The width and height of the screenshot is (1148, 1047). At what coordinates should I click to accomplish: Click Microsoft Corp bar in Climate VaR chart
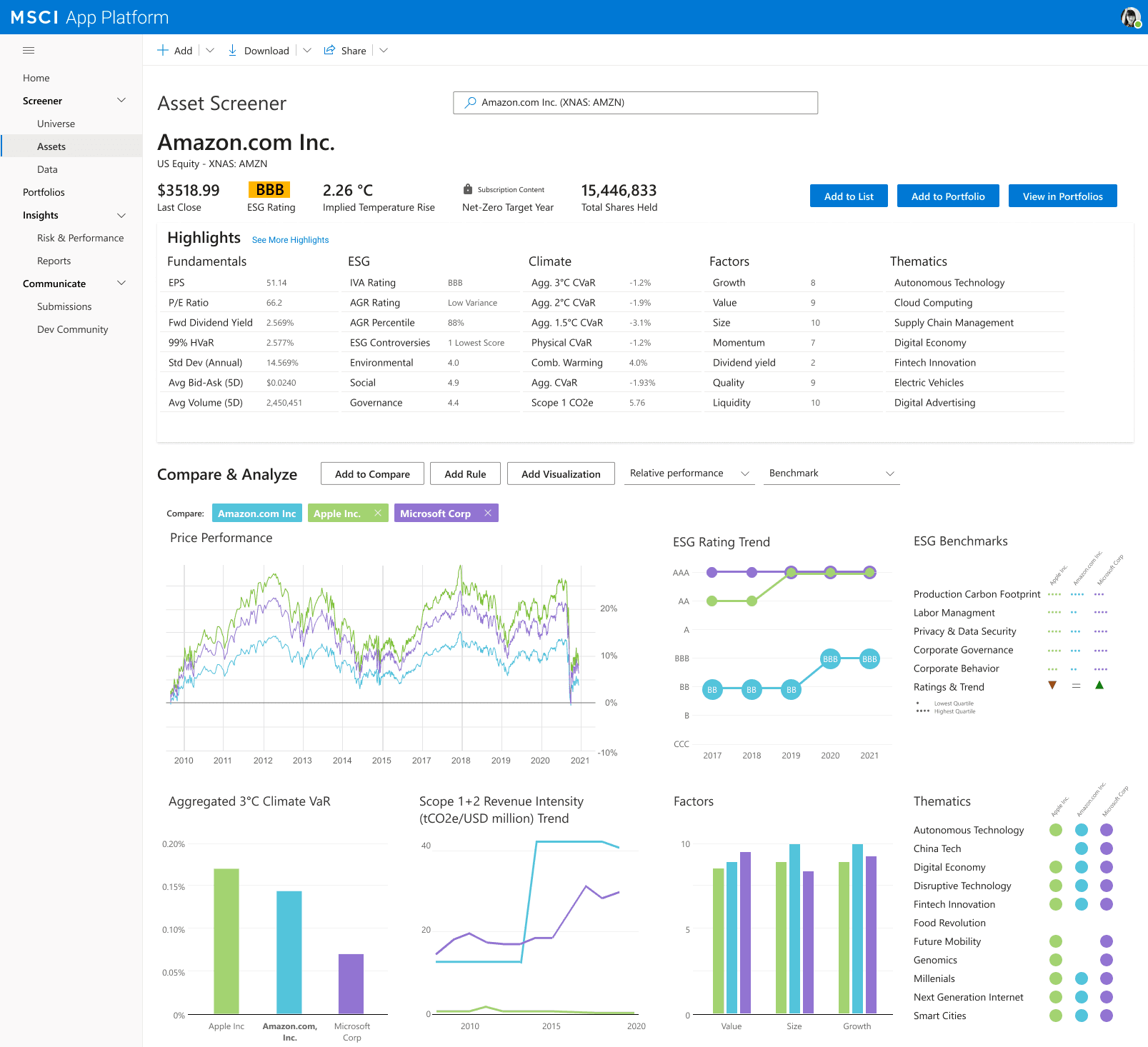351,984
